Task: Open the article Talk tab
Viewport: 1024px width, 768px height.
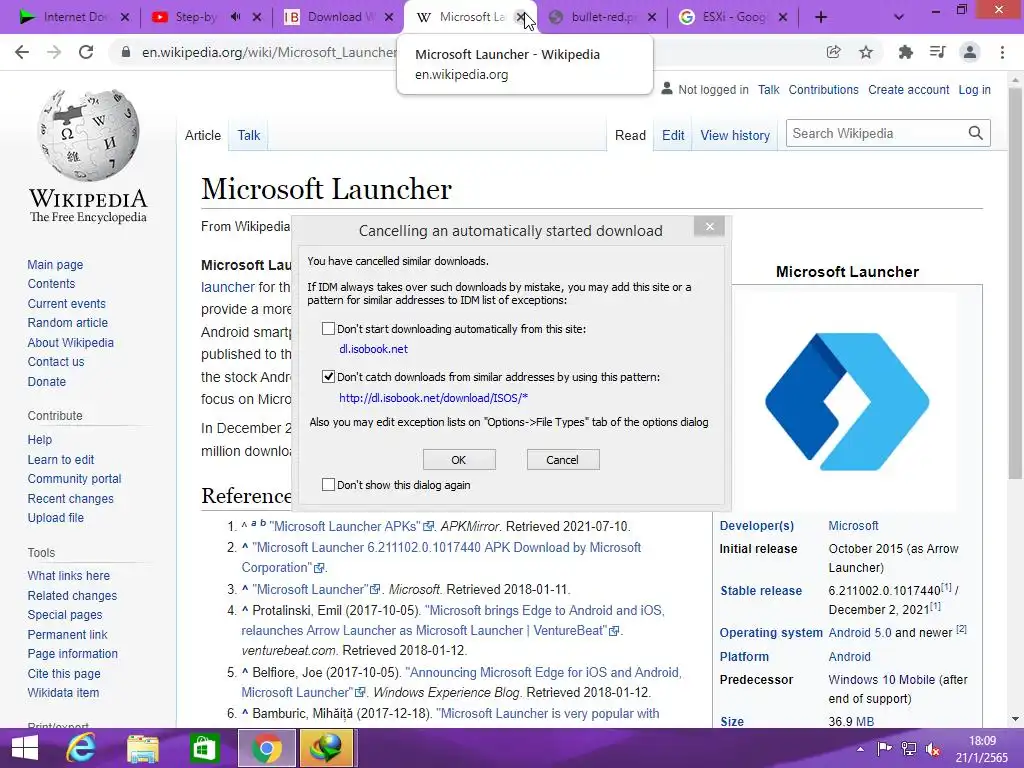Action: coord(248,135)
